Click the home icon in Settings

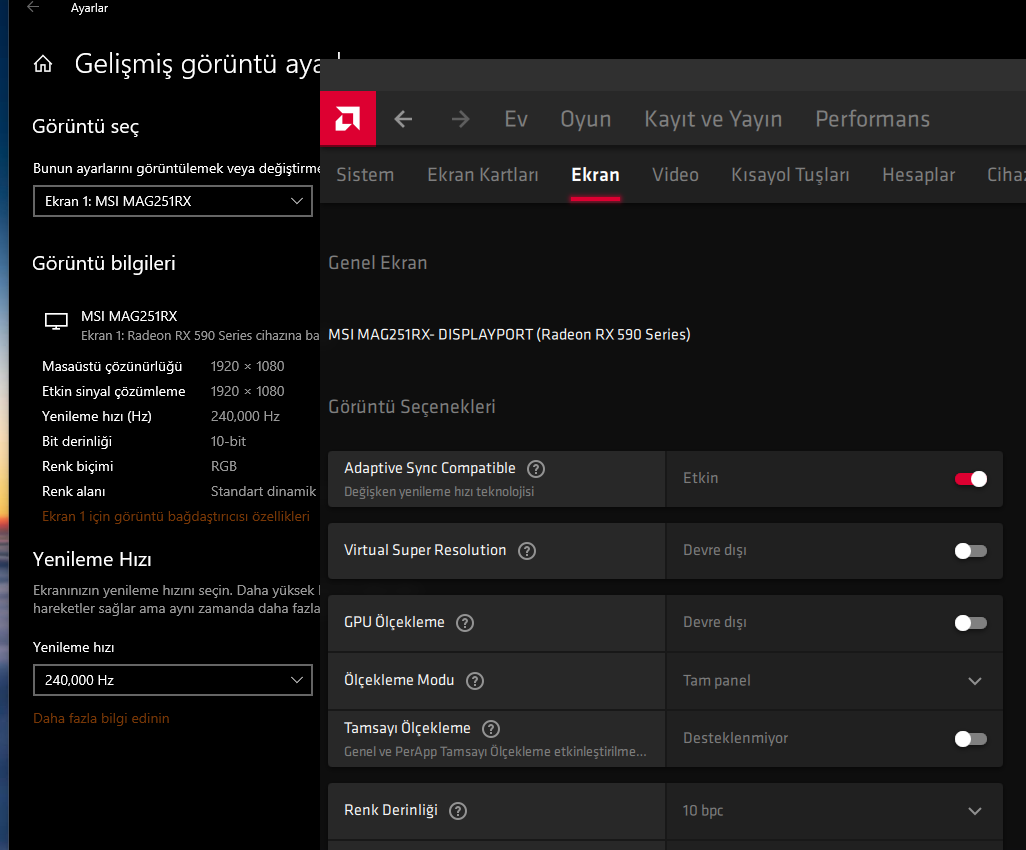point(43,65)
